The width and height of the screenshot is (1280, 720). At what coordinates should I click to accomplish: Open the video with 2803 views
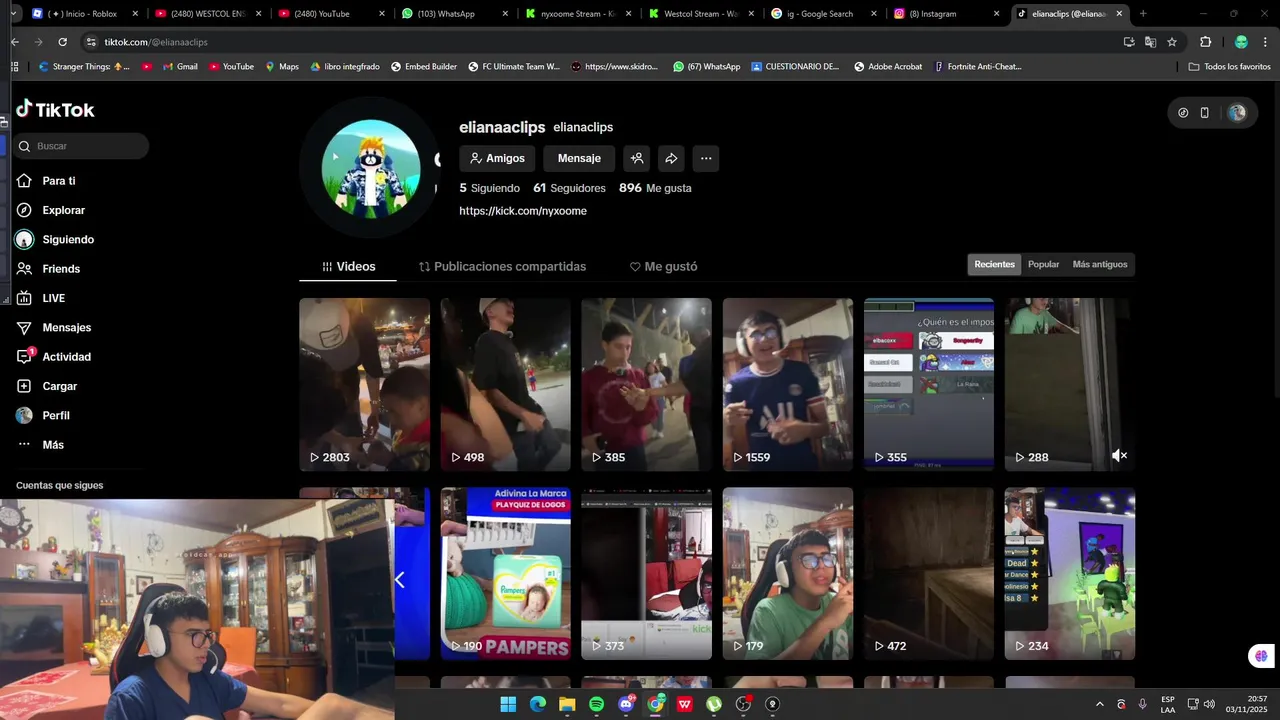coord(364,384)
